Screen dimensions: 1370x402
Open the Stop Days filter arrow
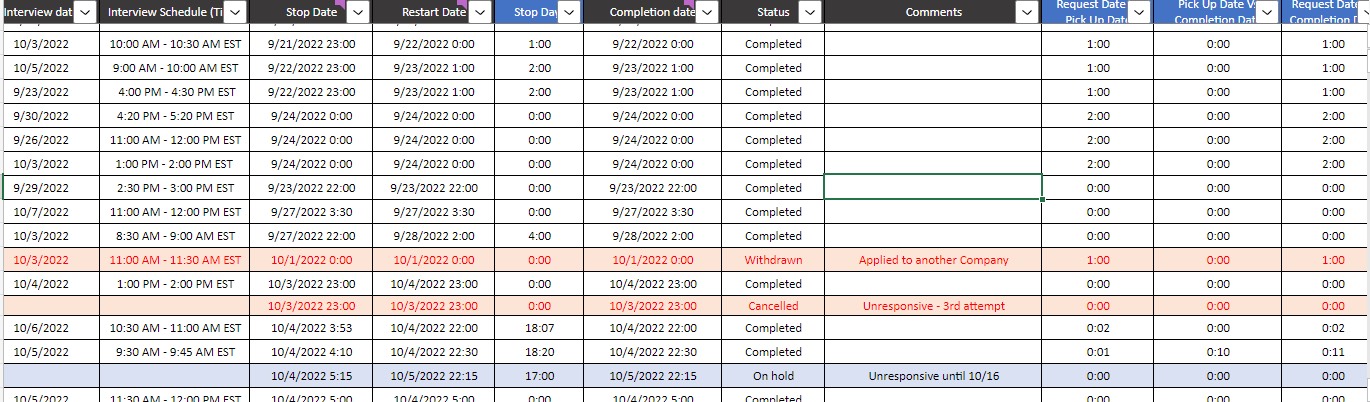point(569,12)
